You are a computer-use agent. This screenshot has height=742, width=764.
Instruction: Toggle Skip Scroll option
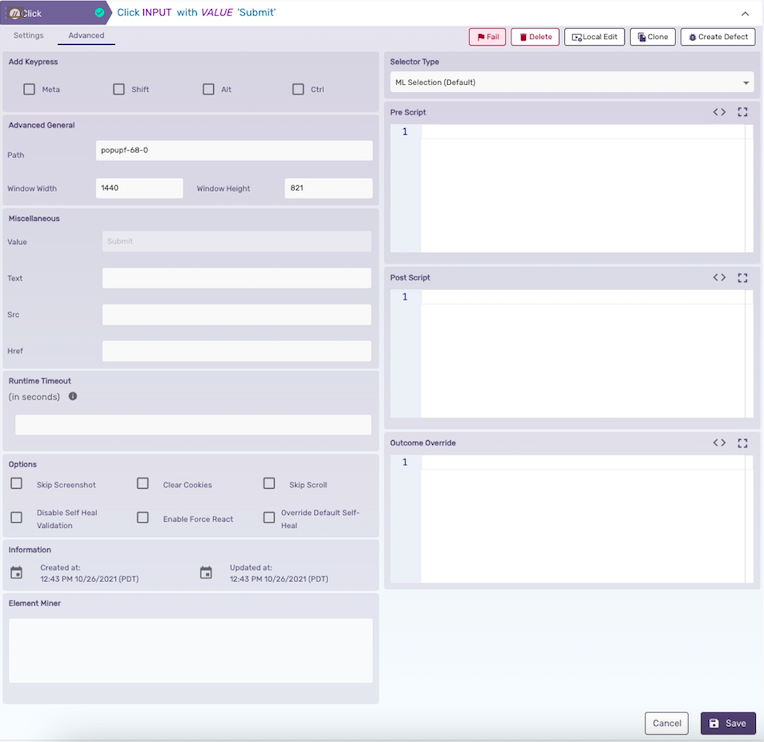269,483
